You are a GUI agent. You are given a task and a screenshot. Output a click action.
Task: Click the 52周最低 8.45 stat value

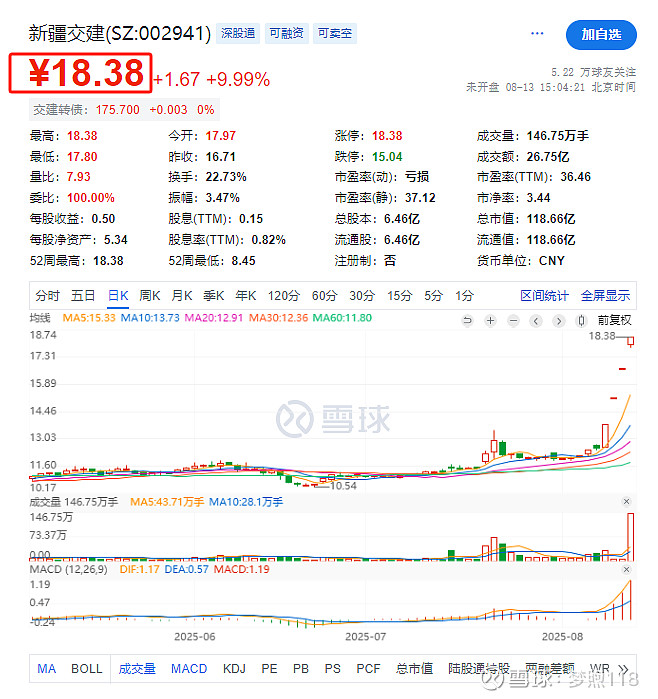[243, 261]
